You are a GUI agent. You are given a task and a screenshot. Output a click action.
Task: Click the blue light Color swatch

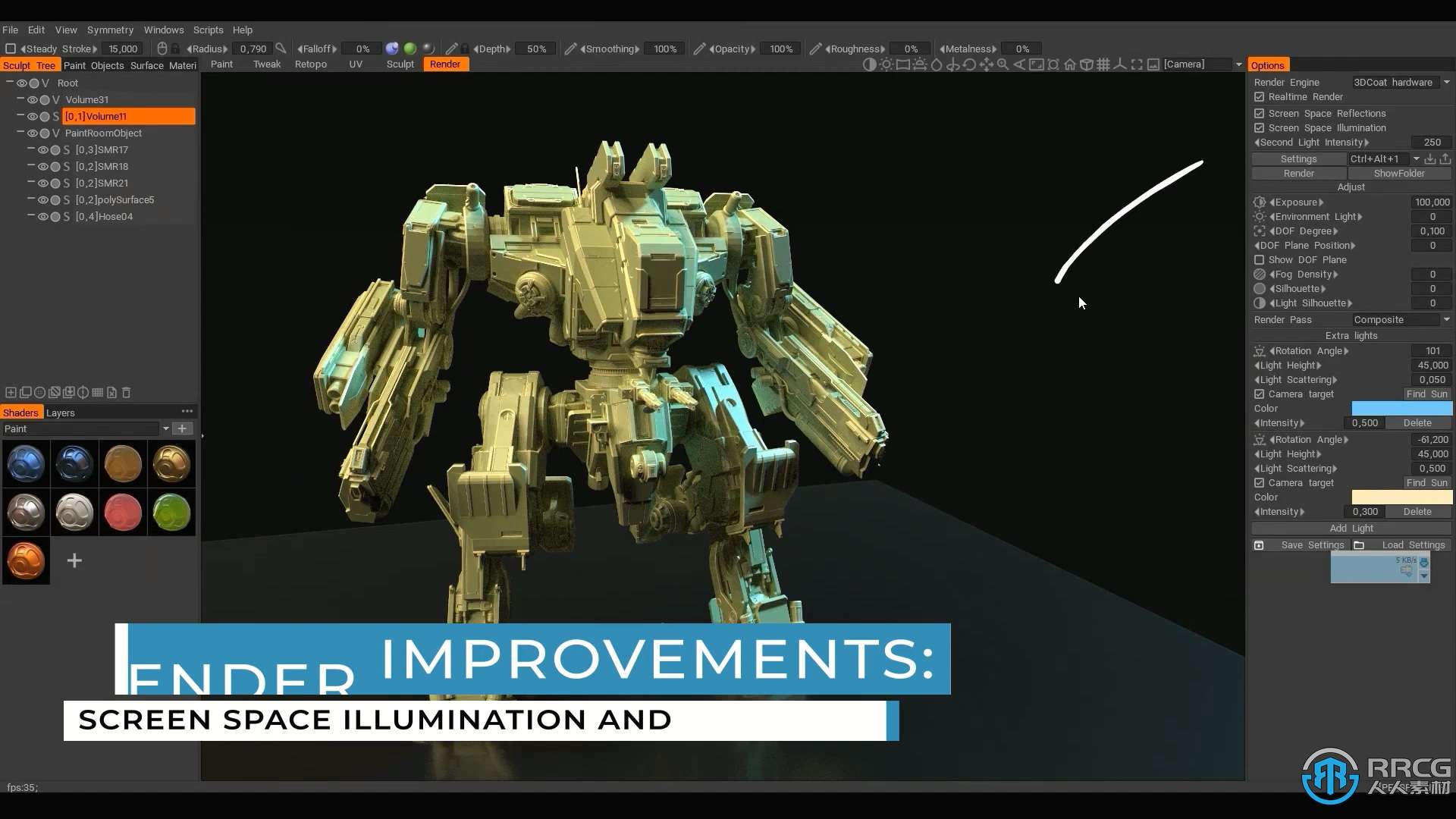(x=1401, y=409)
